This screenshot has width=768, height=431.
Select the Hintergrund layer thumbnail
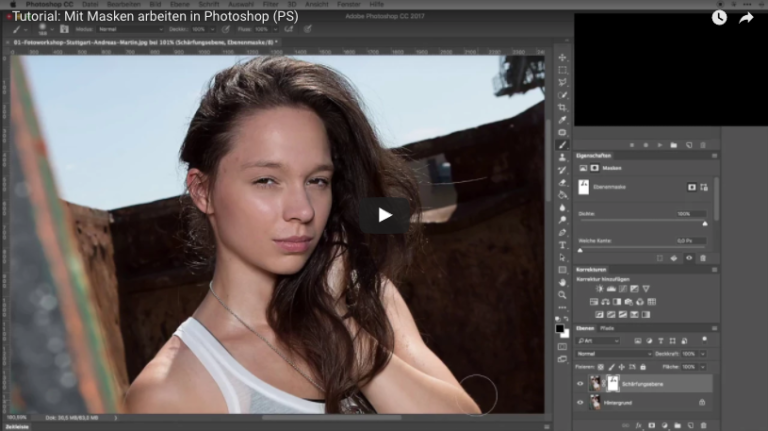[x=595, y=403]
